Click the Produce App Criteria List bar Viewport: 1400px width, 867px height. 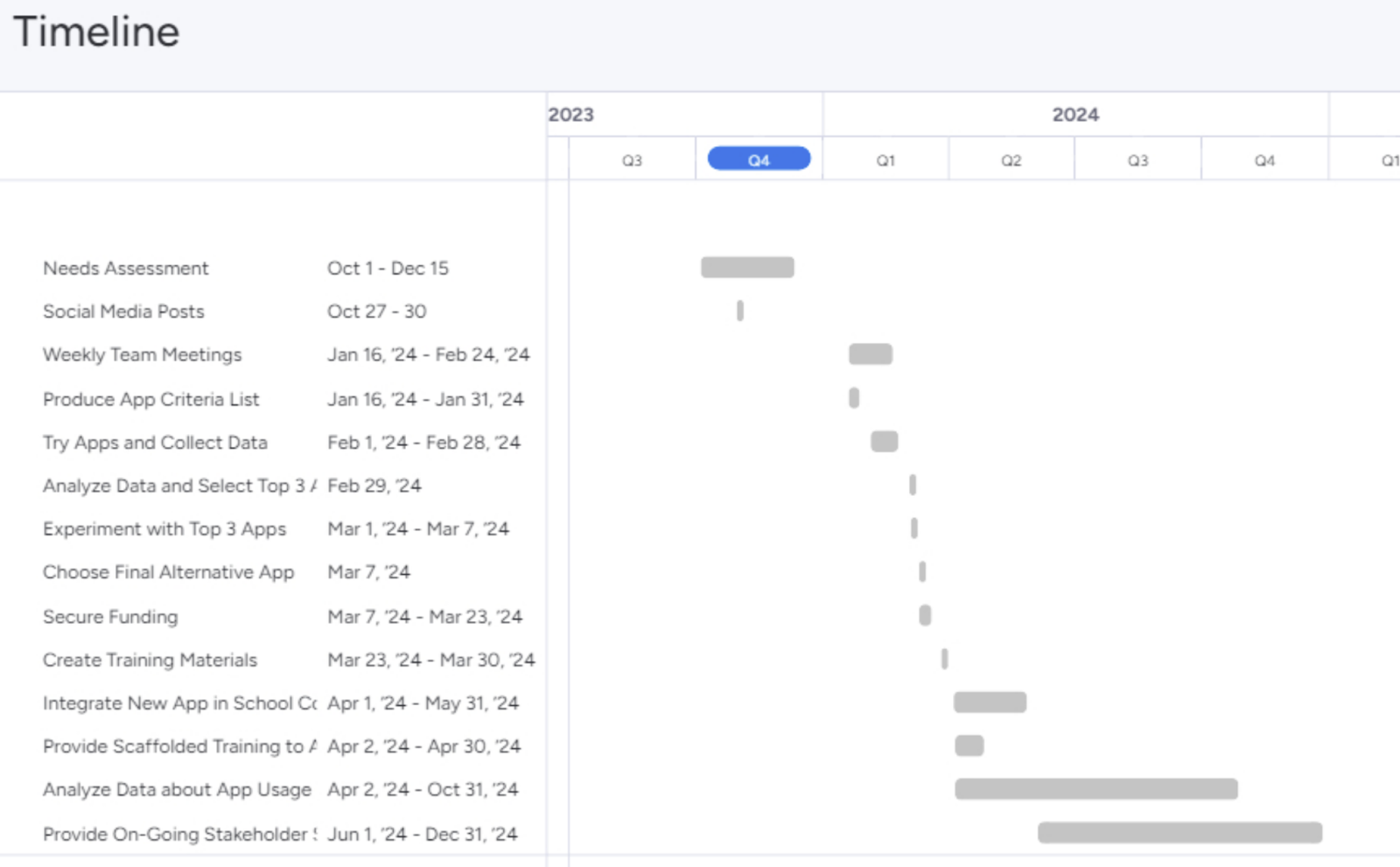point(854,398)
